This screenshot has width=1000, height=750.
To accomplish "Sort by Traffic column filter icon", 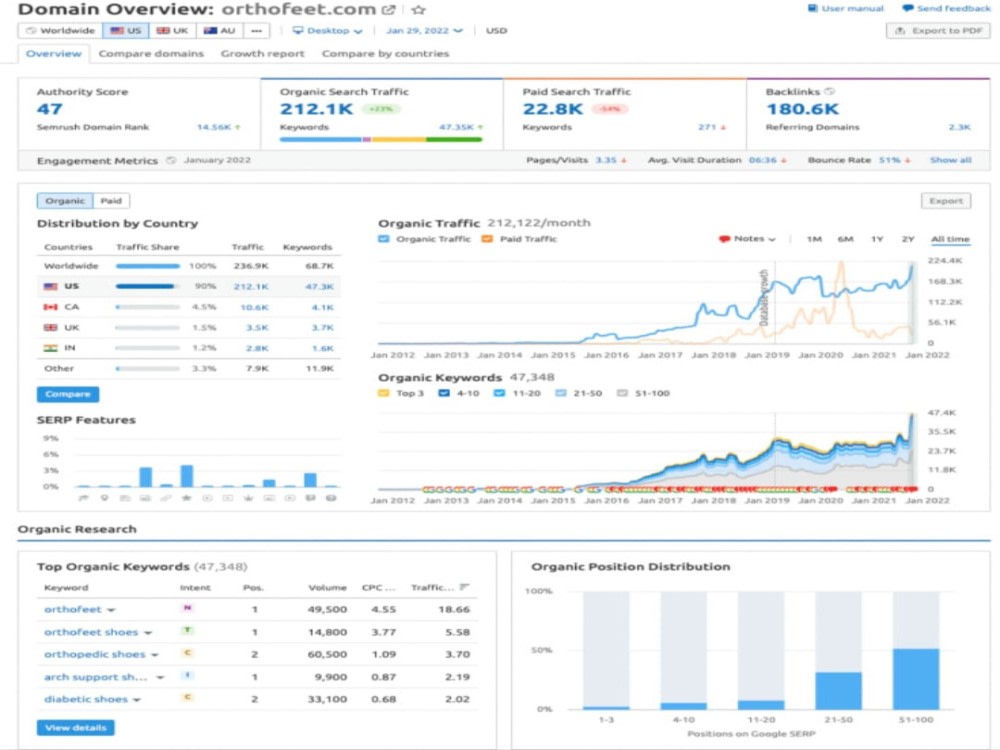I will [464, 587].
